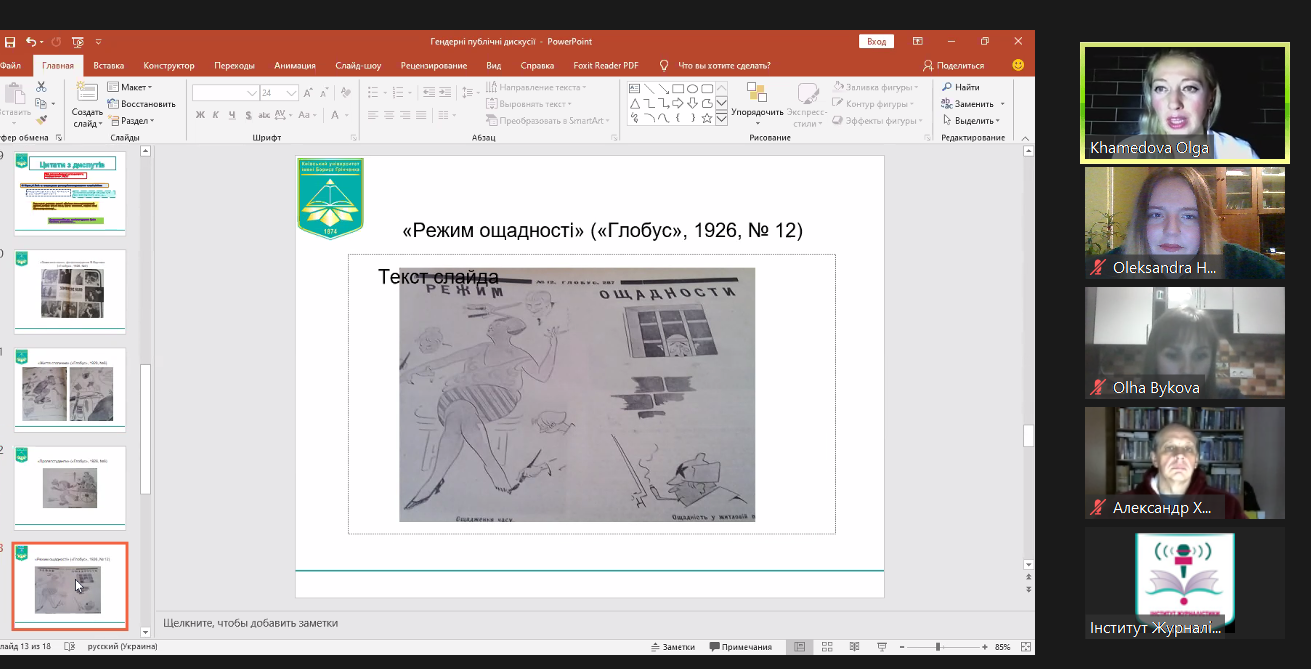Click the Save icon in quick access toolbar
Image resolution: width=1311 pixels, height=669 pixels.
tap(9, 42)
